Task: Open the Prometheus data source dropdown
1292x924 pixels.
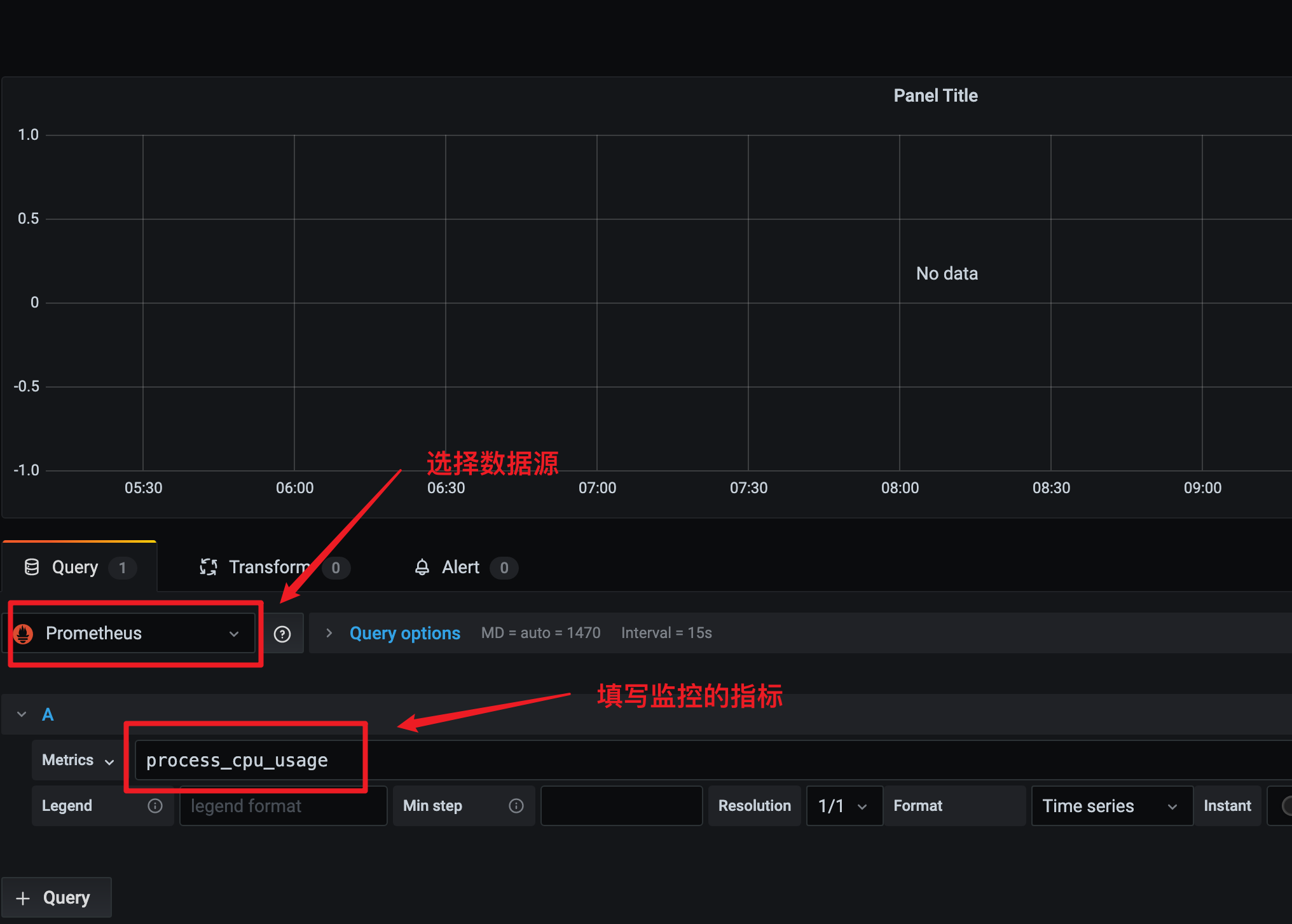Action: coord(135,634)
